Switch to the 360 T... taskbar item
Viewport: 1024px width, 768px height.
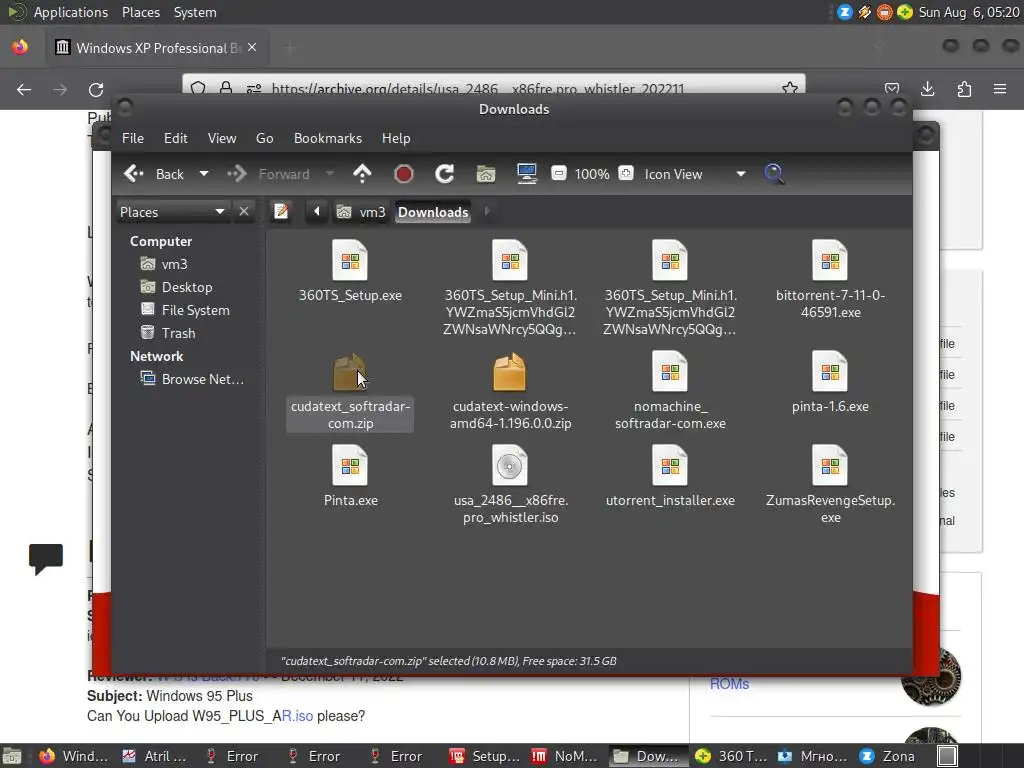coord(733,756)
